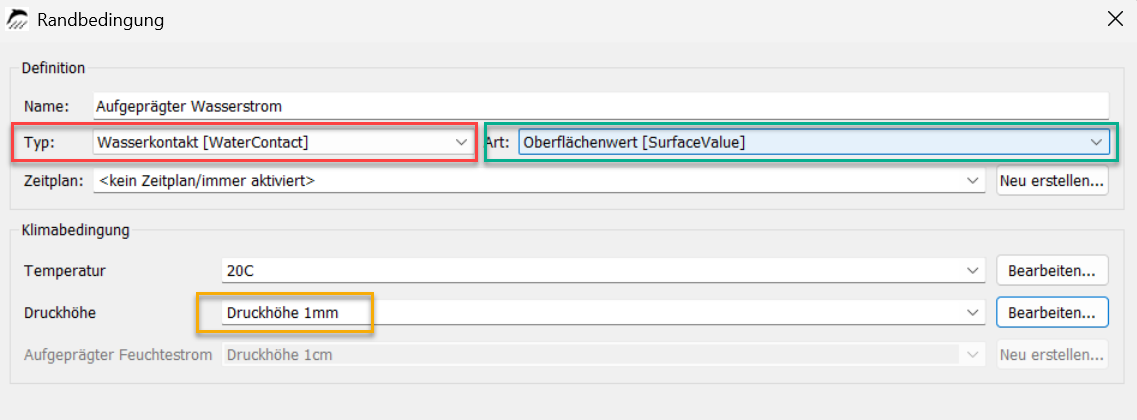1137x420 pixels.
Task: Open the Druckhöhe dropdown showing Druckhöhe 1mm
Action: [x=603, y=313]
